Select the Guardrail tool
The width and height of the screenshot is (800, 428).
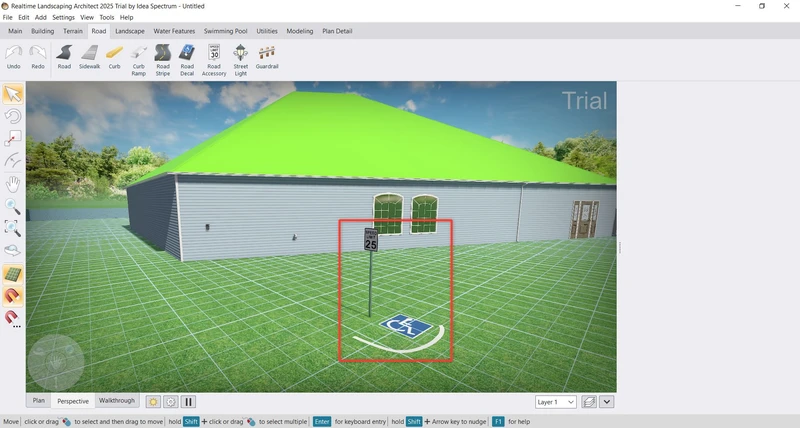click(x=267, y=57)
